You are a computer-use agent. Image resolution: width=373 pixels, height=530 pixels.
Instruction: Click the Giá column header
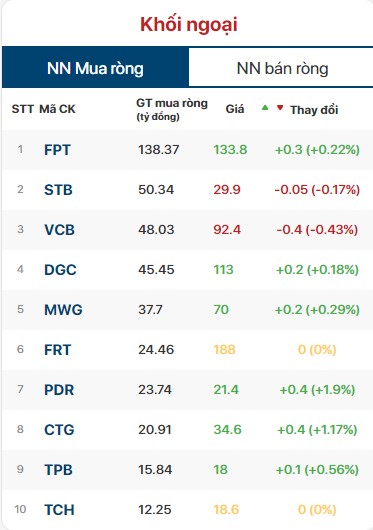point(235,109)
